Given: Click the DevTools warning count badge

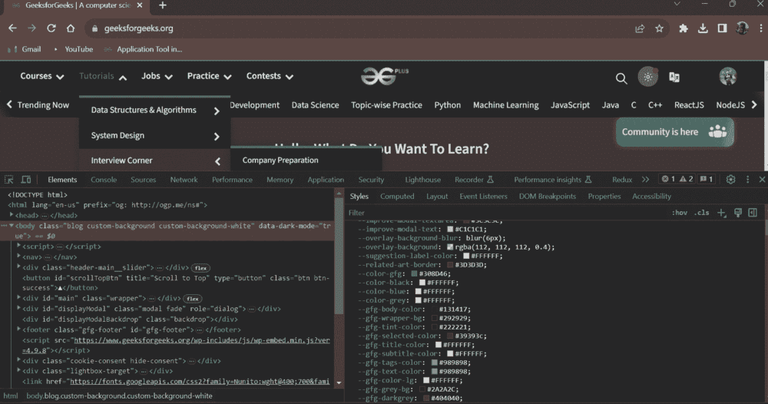Looking at the screenshot, I should coord(686,179).
